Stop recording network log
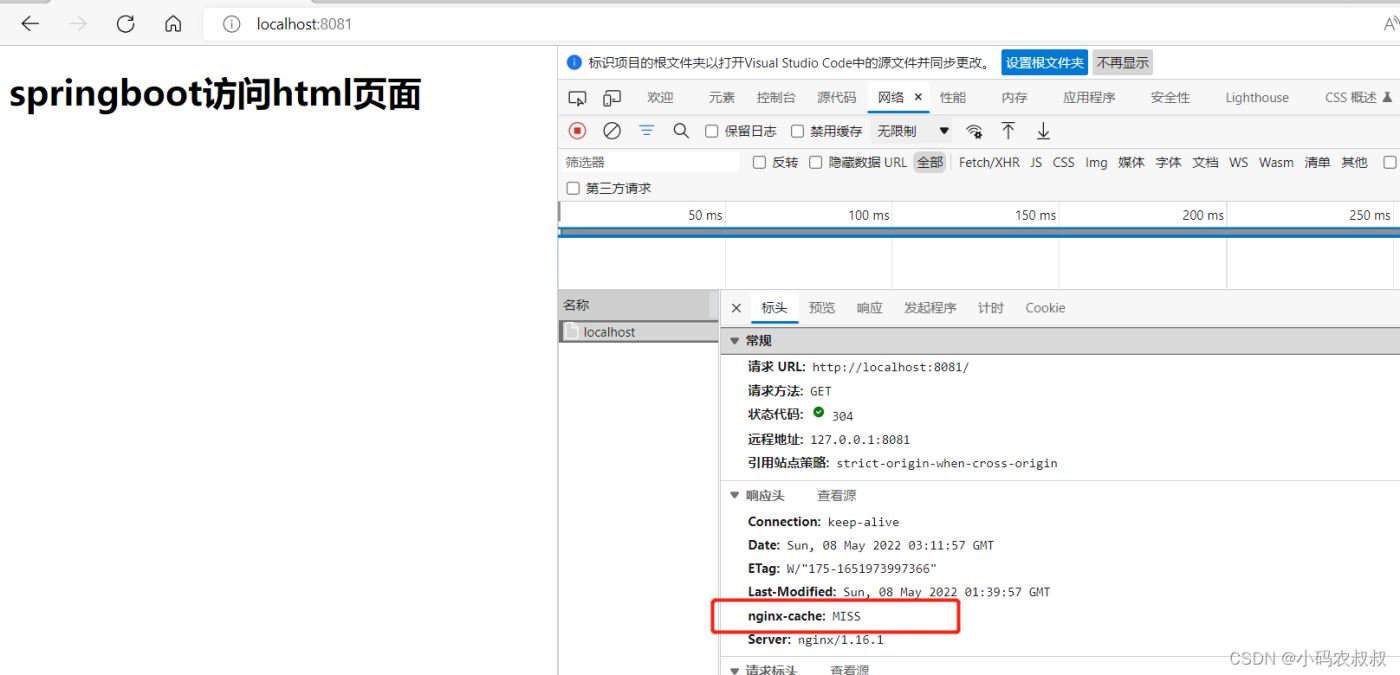Viewport: 1400px width, 675px height. (577, 131)
